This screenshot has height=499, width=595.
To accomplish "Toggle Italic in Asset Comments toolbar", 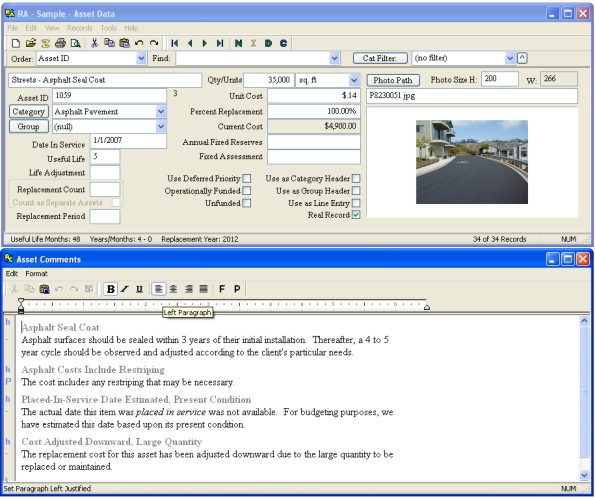I will tap(124, 289).
